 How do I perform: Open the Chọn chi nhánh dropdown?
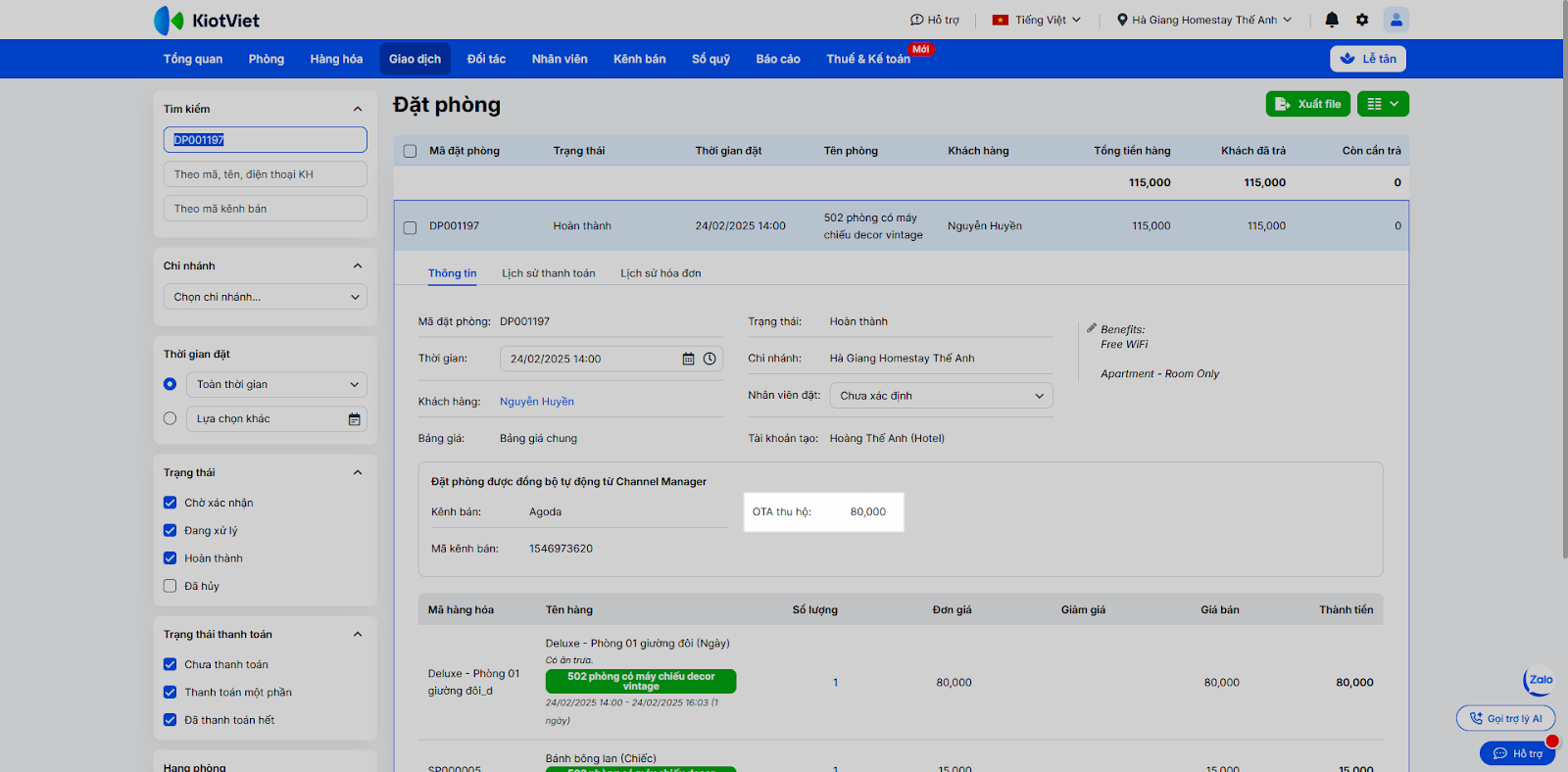pos(265,297)
